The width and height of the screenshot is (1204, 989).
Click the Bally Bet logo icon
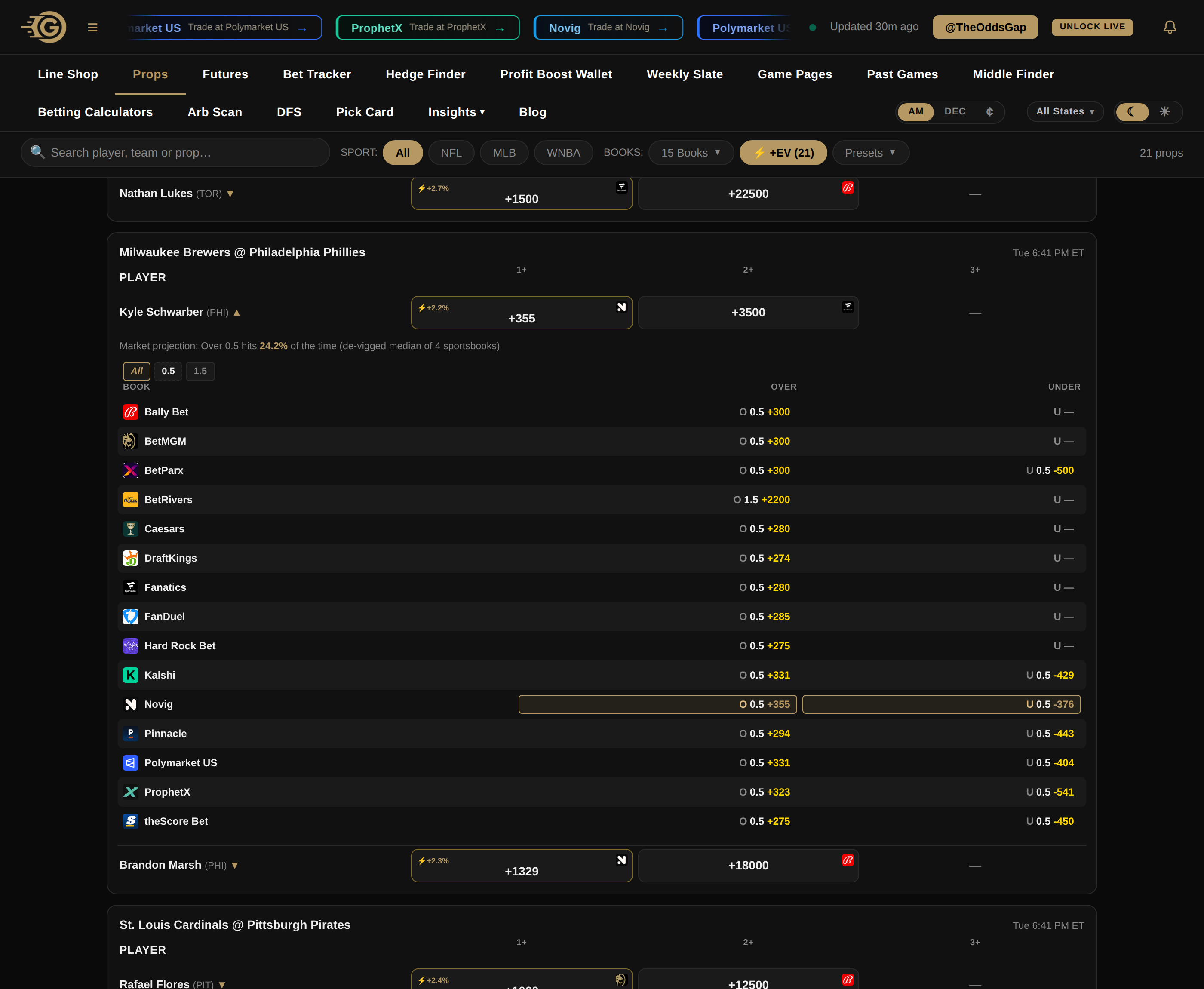pos(130,412)
